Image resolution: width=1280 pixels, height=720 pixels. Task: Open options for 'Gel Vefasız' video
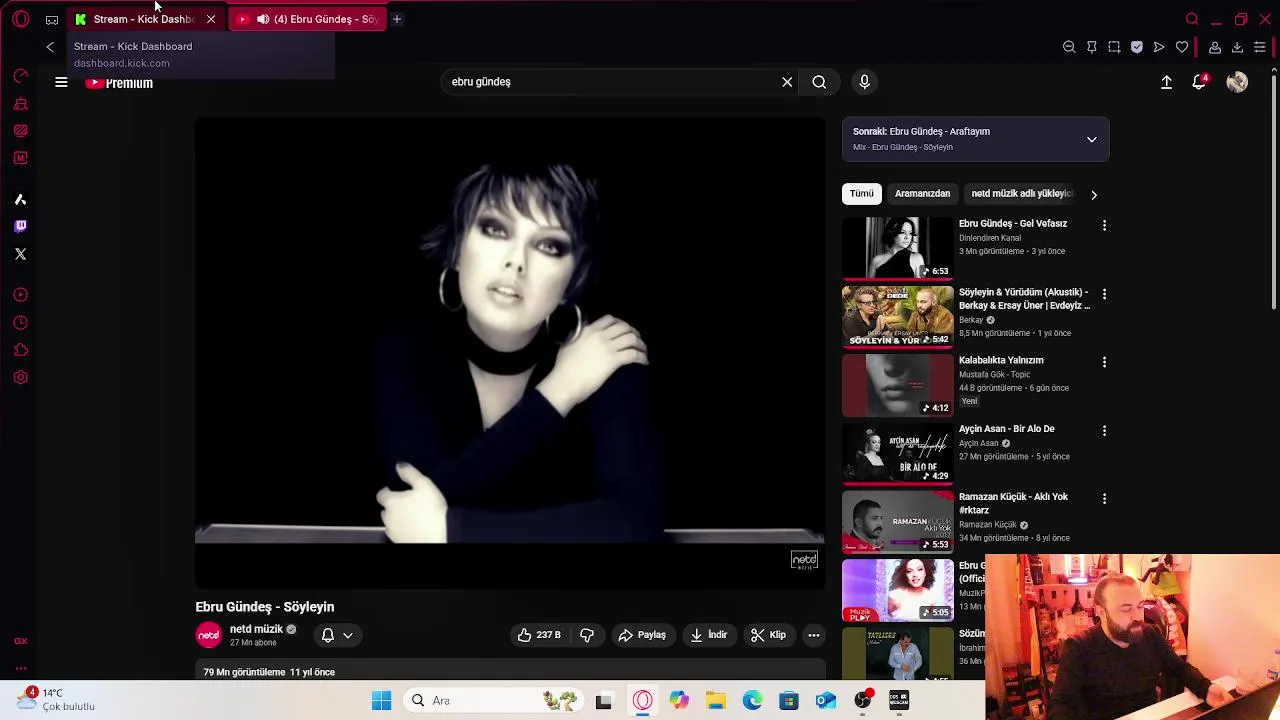tap(1104, 226)
